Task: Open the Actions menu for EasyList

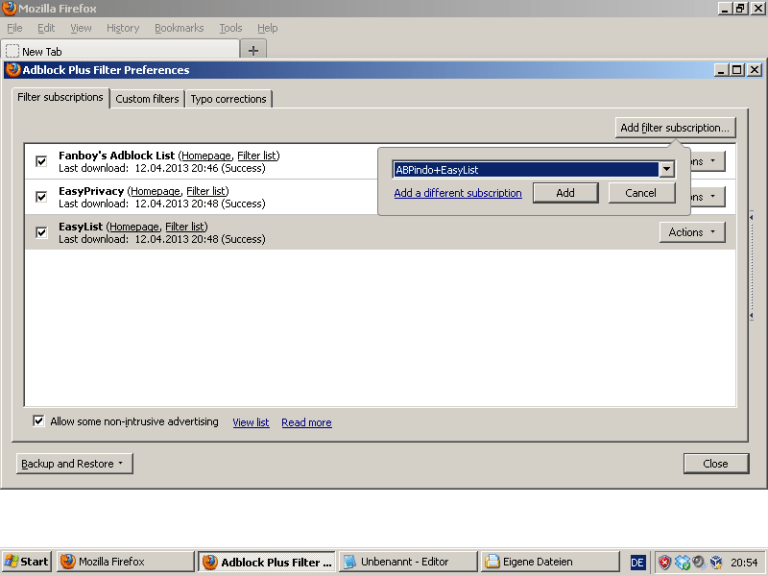Action: point(691,232)
